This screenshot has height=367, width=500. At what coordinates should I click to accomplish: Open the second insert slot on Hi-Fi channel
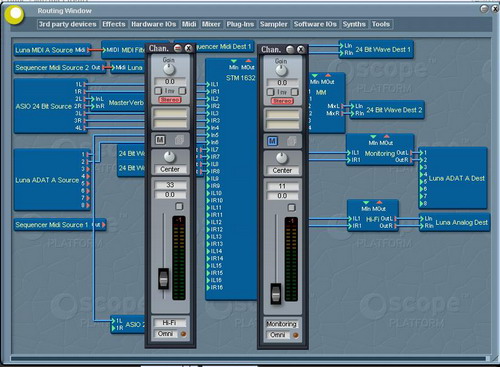[170, 124]
